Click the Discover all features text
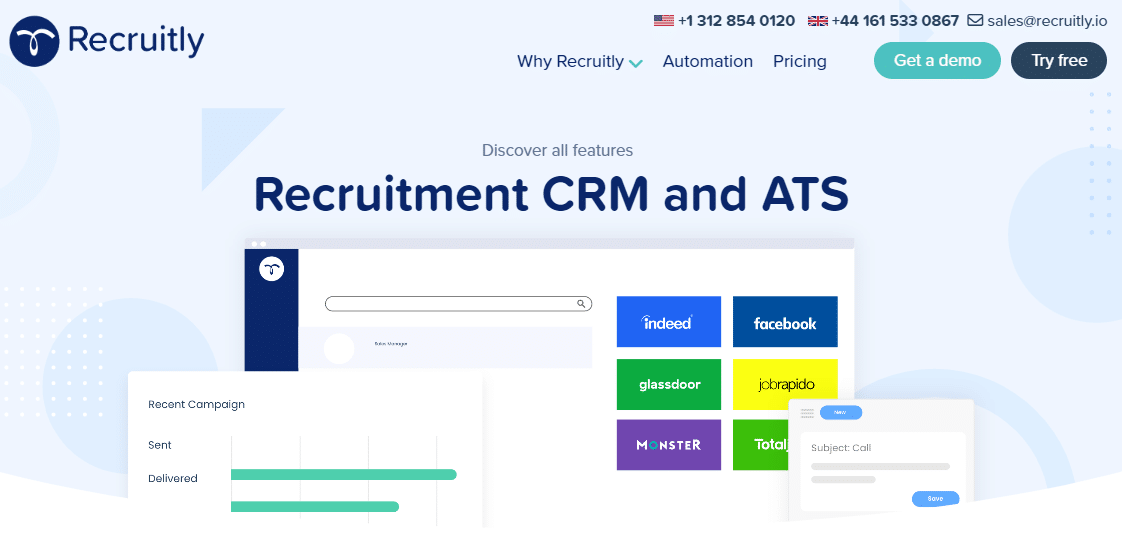 pyautogui.click(x=557, y=150)
